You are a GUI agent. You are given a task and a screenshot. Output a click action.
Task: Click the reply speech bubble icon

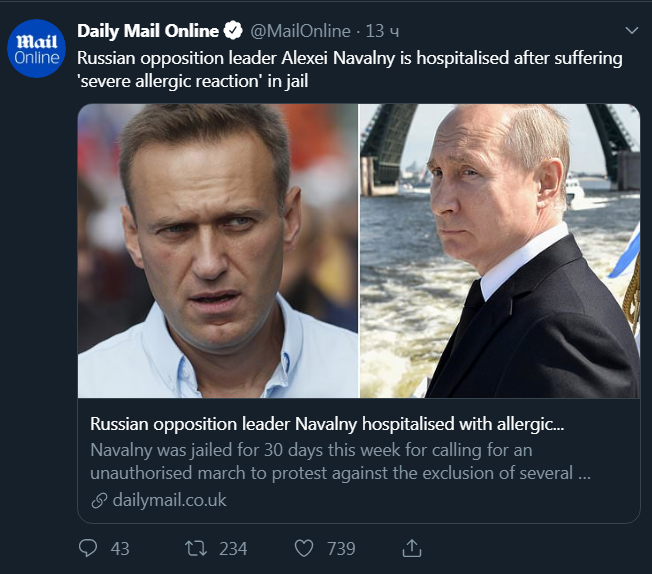click(88, 548)
